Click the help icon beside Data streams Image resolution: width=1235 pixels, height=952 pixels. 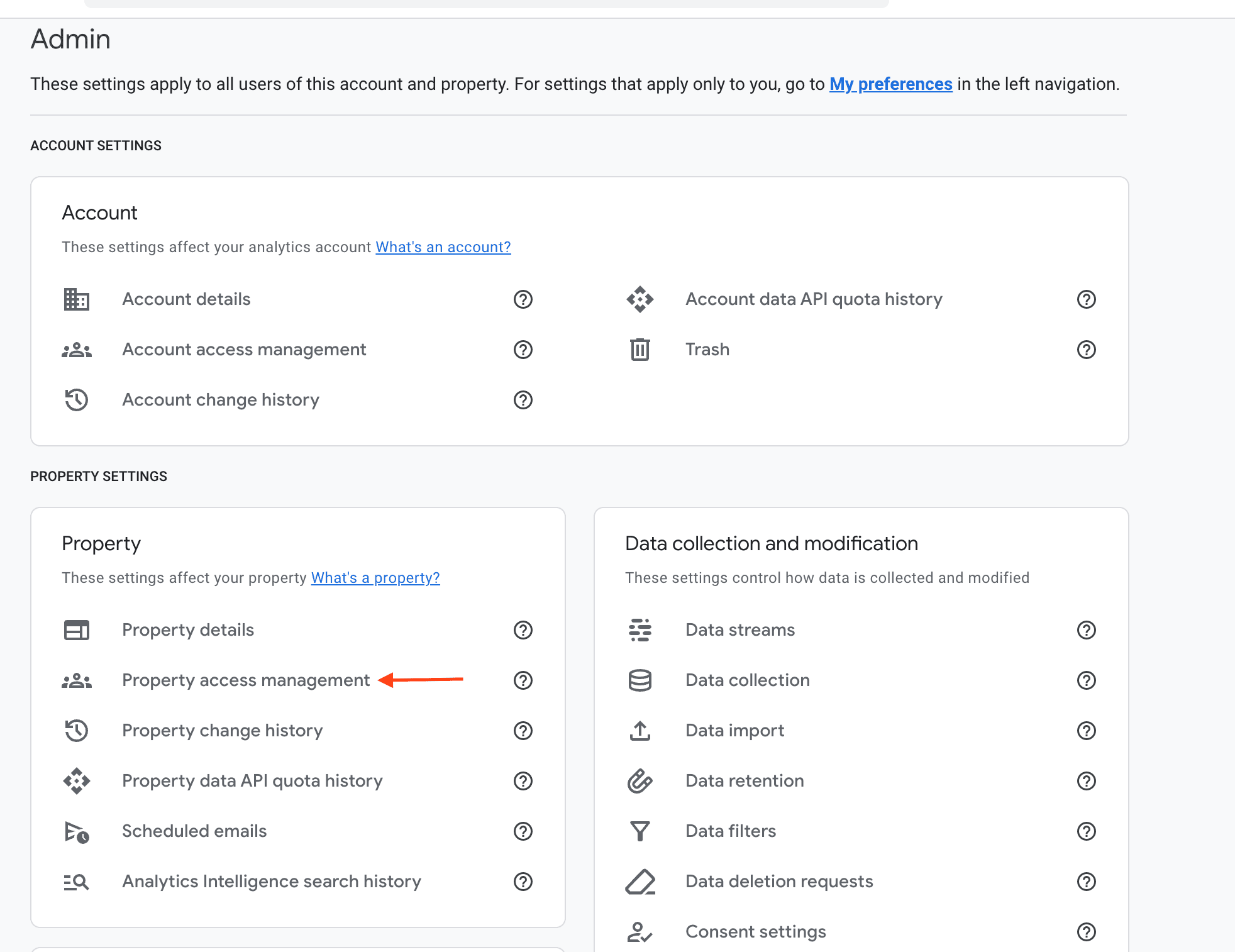point(1087,629)
